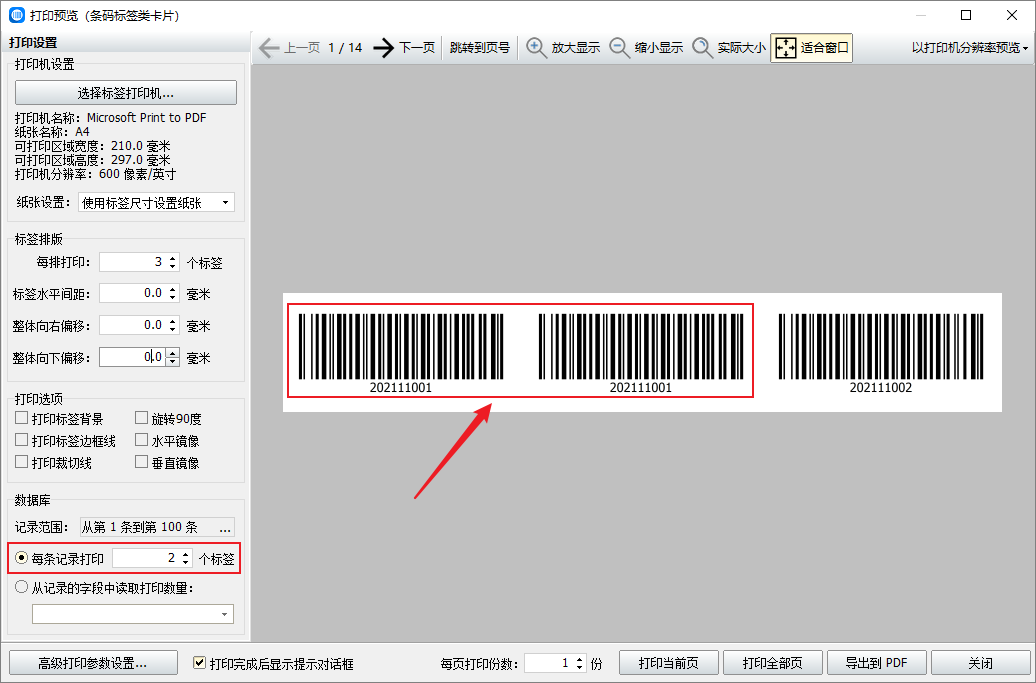This screenshot has height=683, width=1036.
Task: Select read print quantity from field option
Action: coord(22,588)
